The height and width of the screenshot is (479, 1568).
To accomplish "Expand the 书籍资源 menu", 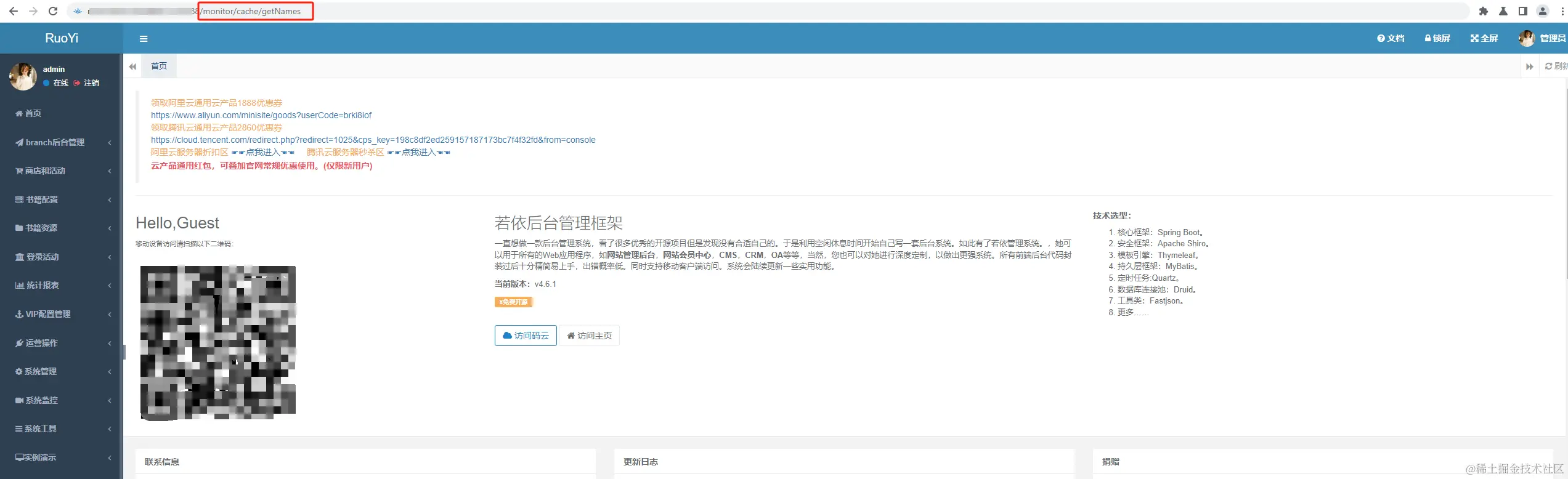I will [x=61, y=228].
